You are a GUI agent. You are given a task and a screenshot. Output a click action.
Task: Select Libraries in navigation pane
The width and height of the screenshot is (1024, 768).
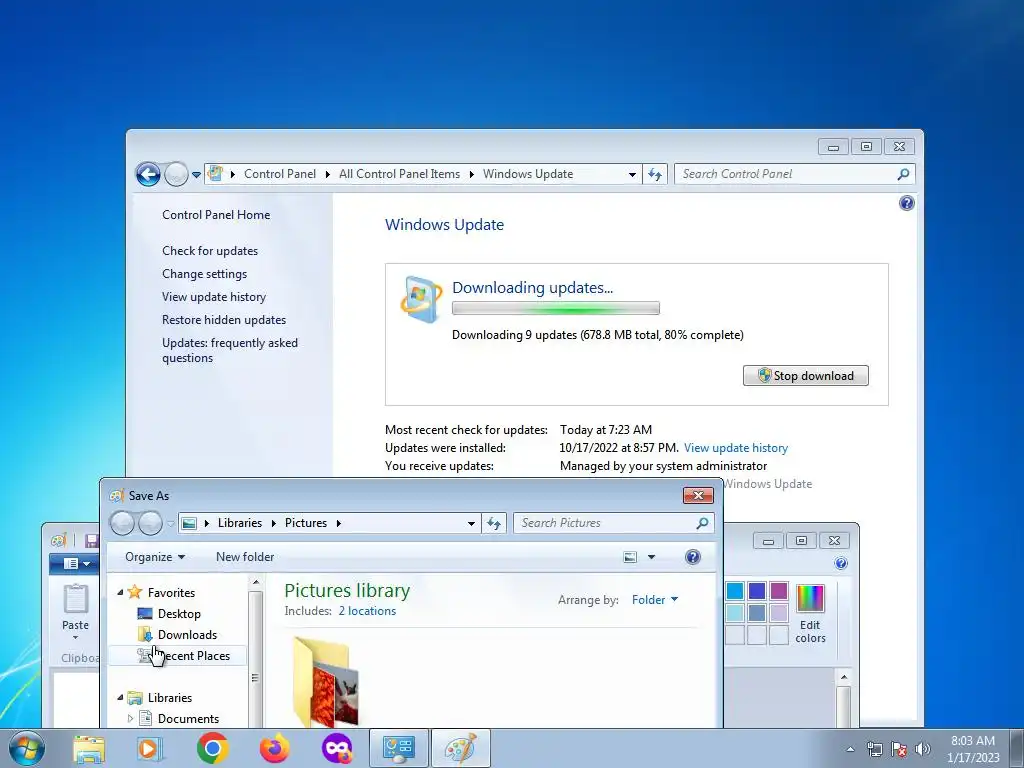pos(170,697)
